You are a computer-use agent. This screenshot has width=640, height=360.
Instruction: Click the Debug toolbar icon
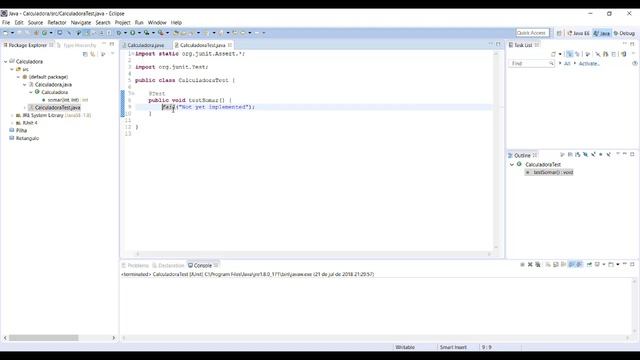click(119, 33)
